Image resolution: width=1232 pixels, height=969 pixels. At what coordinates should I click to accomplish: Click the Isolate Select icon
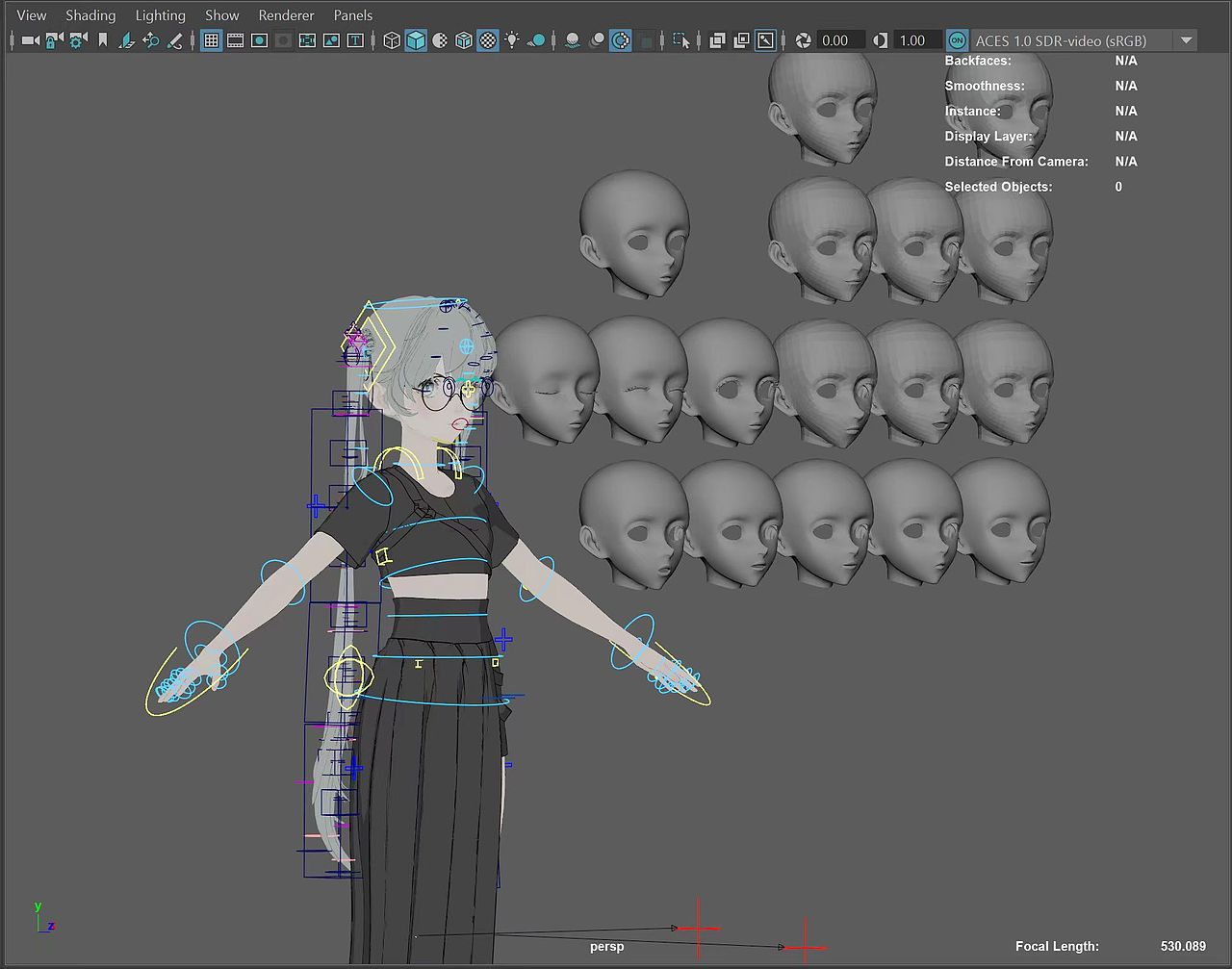point(681,40)
